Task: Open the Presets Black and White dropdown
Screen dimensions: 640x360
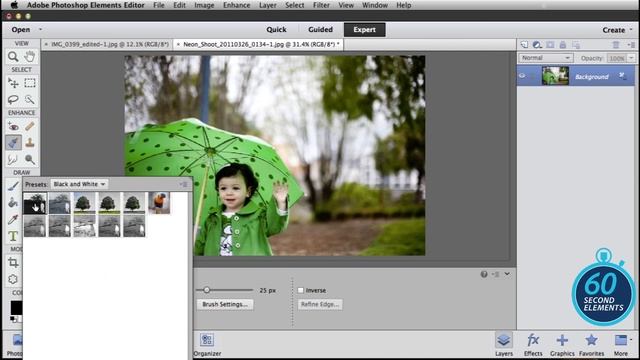Action: coord(79,184)
